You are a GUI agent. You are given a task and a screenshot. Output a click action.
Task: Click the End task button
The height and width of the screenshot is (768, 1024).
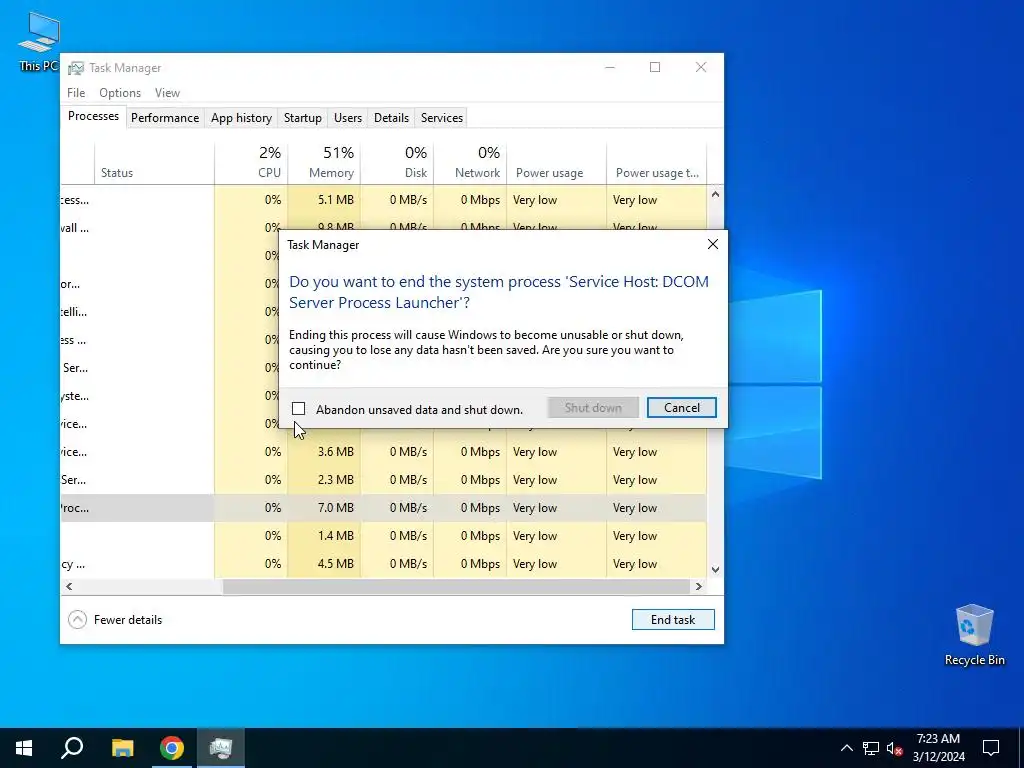pos(673,620)
